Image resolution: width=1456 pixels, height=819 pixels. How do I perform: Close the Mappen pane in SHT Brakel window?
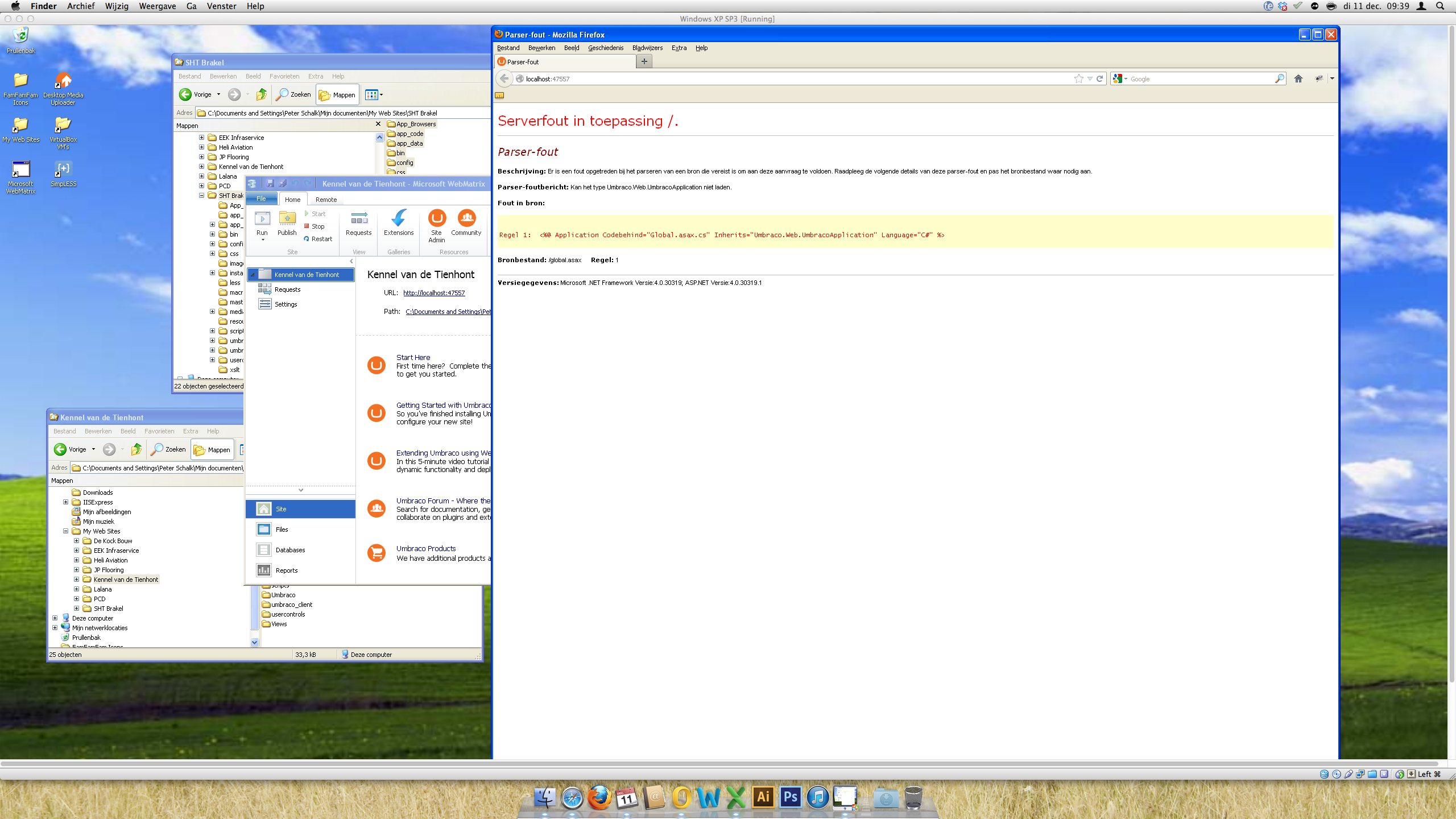click(378, 124)
